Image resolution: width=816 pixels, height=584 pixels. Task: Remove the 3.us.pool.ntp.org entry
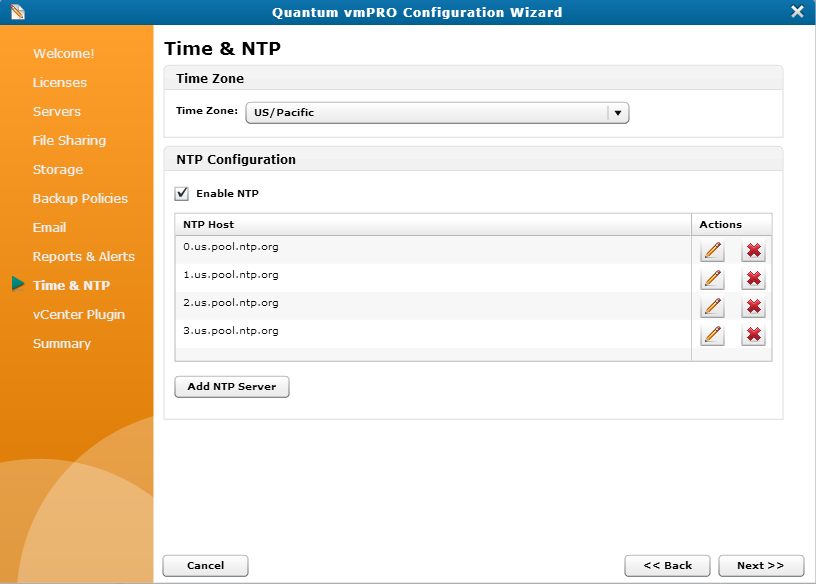(x=752, y=335)
